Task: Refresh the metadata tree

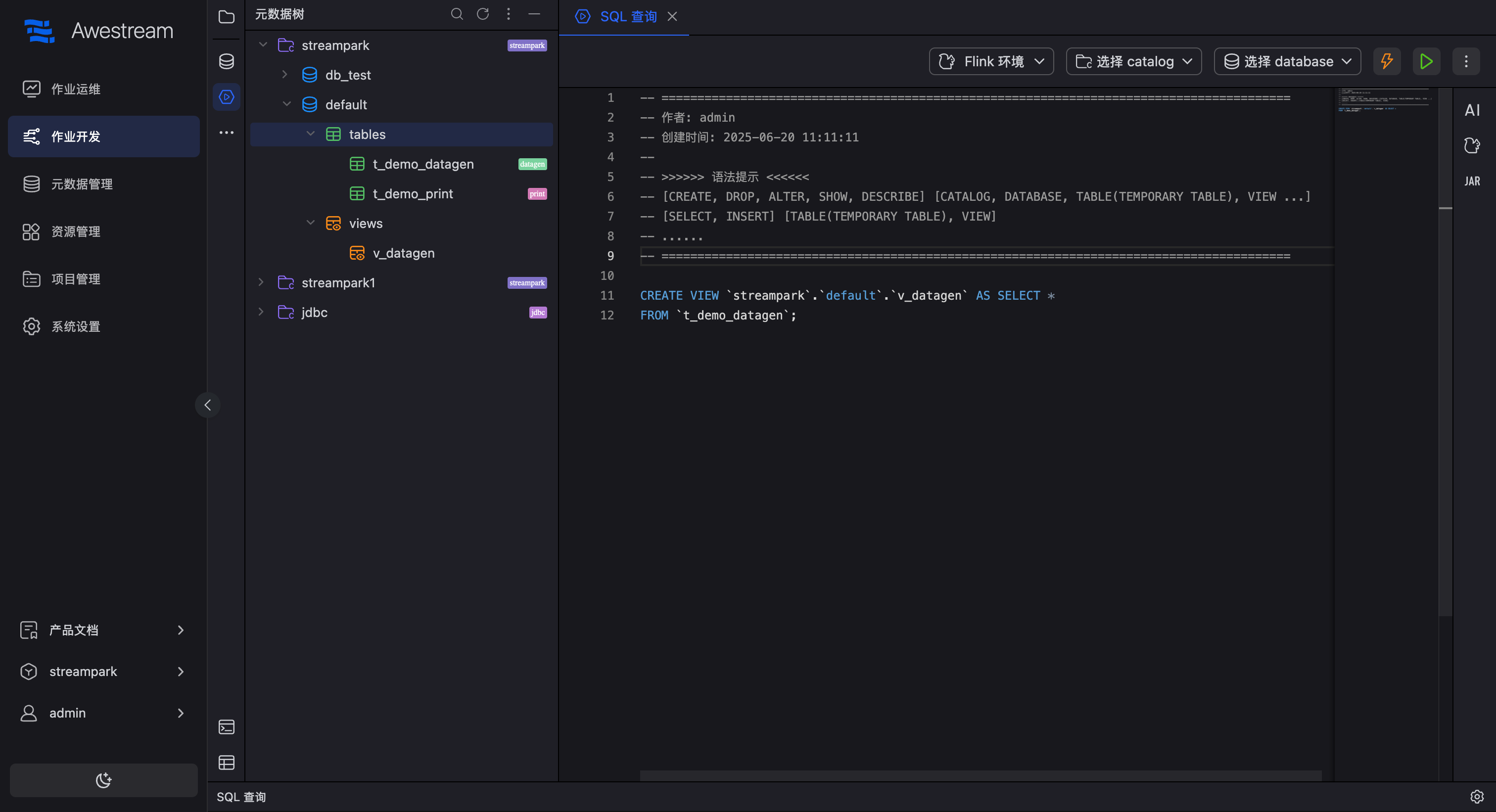Action: tap(483, 14)
